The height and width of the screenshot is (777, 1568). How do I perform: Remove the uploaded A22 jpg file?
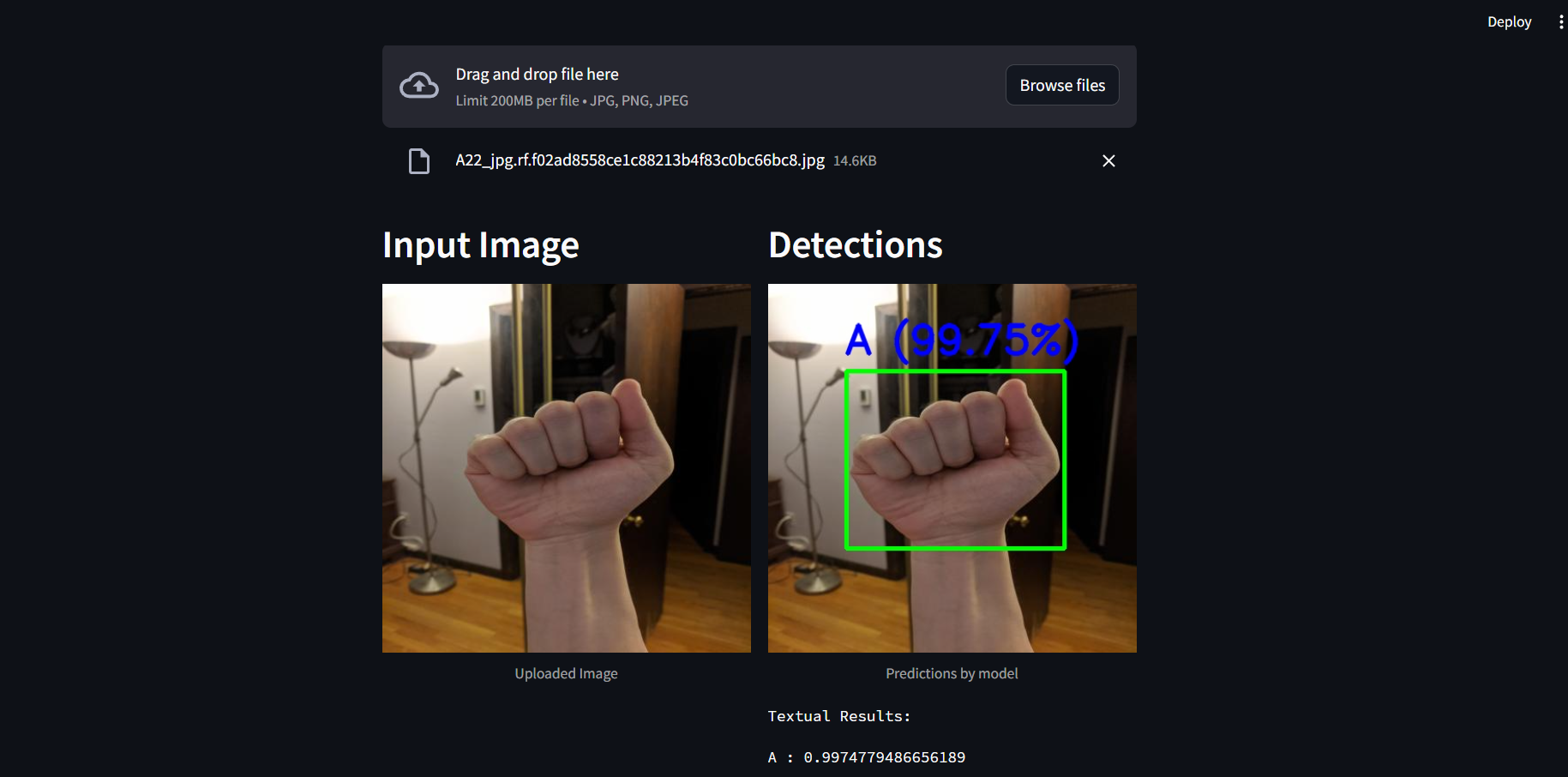click(1108, 160)
